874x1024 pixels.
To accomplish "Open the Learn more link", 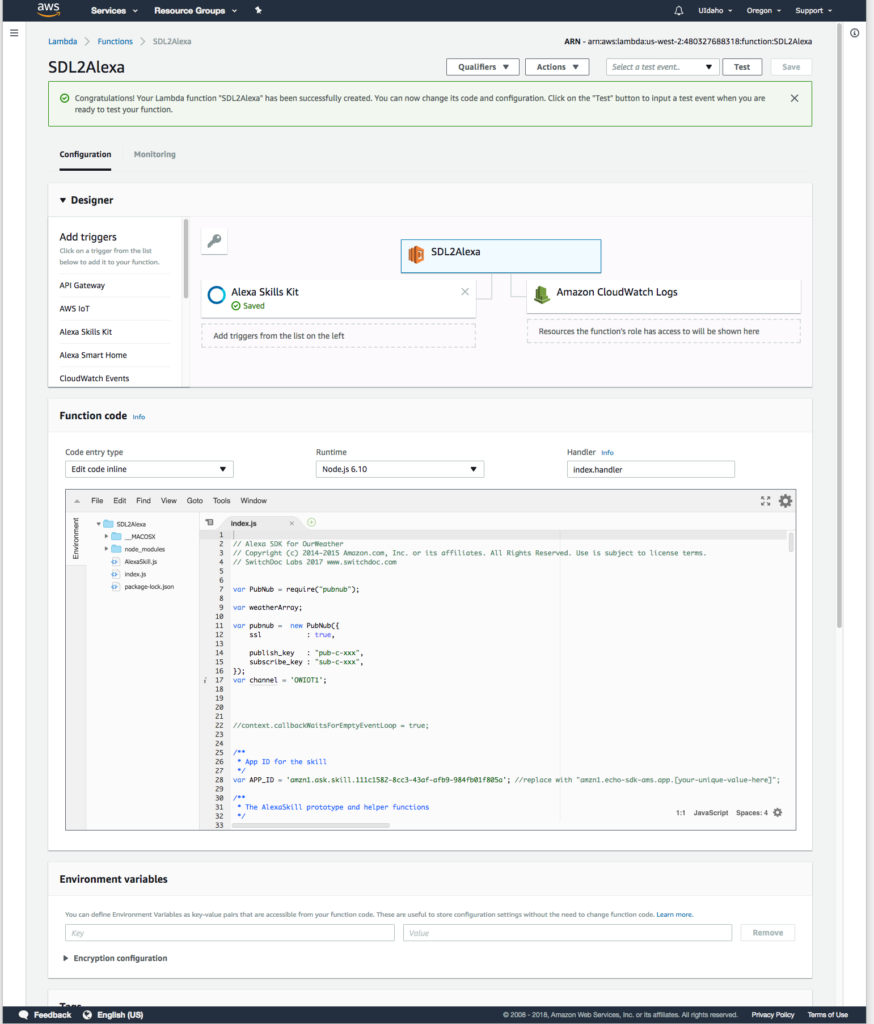I will [675, 914].
